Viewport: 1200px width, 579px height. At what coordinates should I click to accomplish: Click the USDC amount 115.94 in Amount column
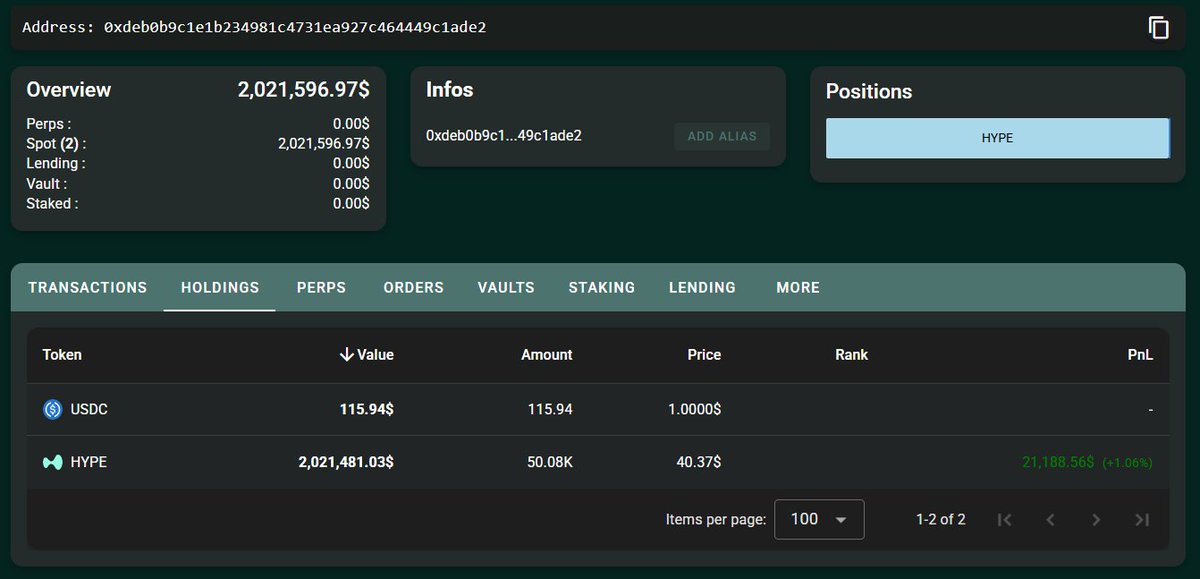coord(550,409)
